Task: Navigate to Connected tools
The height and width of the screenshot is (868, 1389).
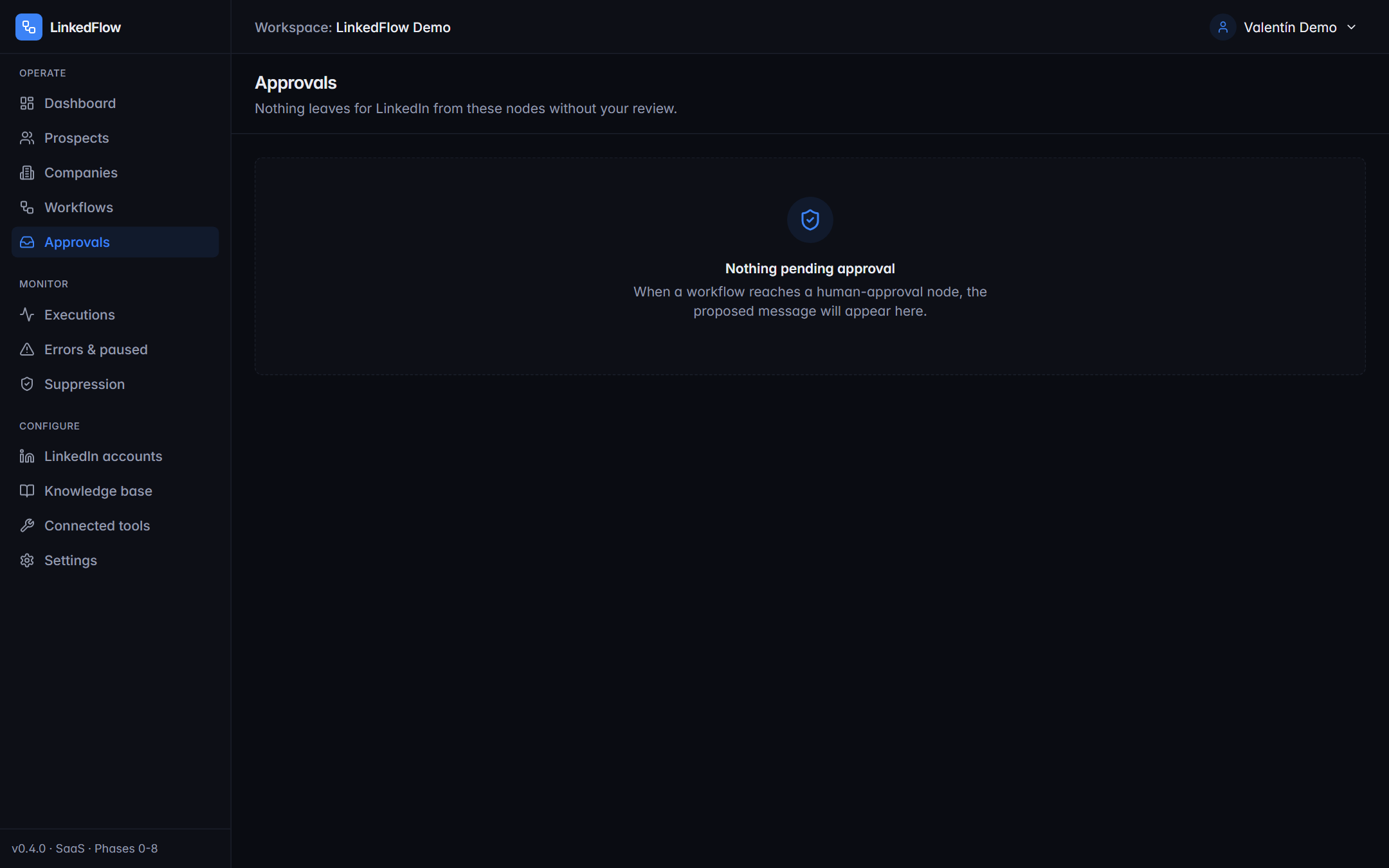Action: 115,526
